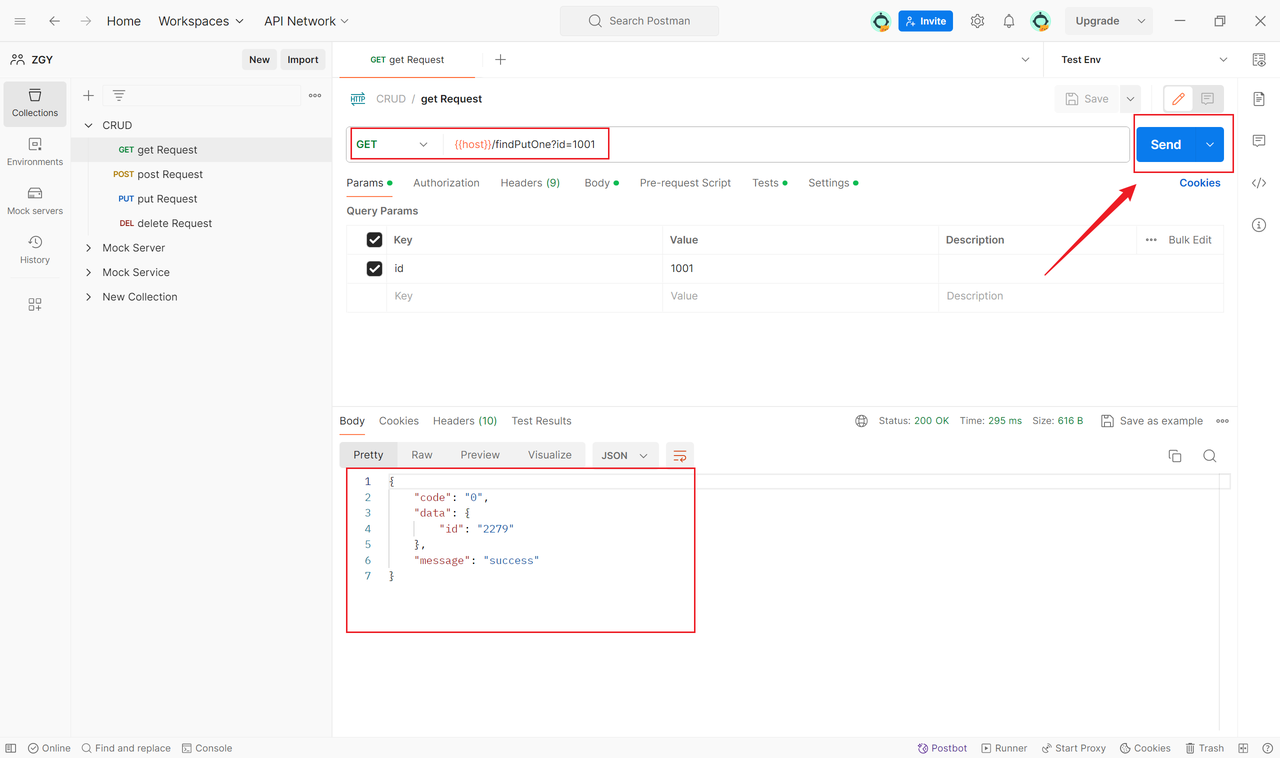Open the tabs list chevron
Screen dimensions: 1280x758
1025,60
